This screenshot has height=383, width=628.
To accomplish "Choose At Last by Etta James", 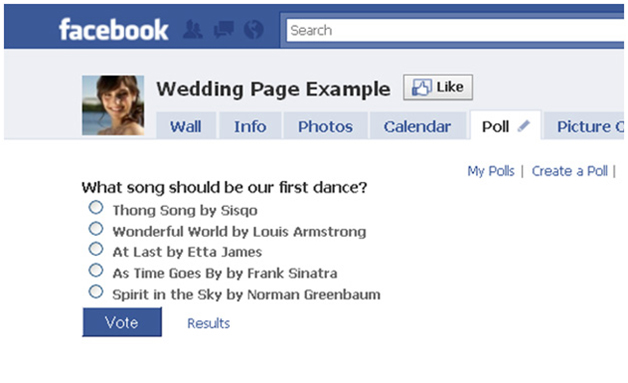I will coord(96,249).
